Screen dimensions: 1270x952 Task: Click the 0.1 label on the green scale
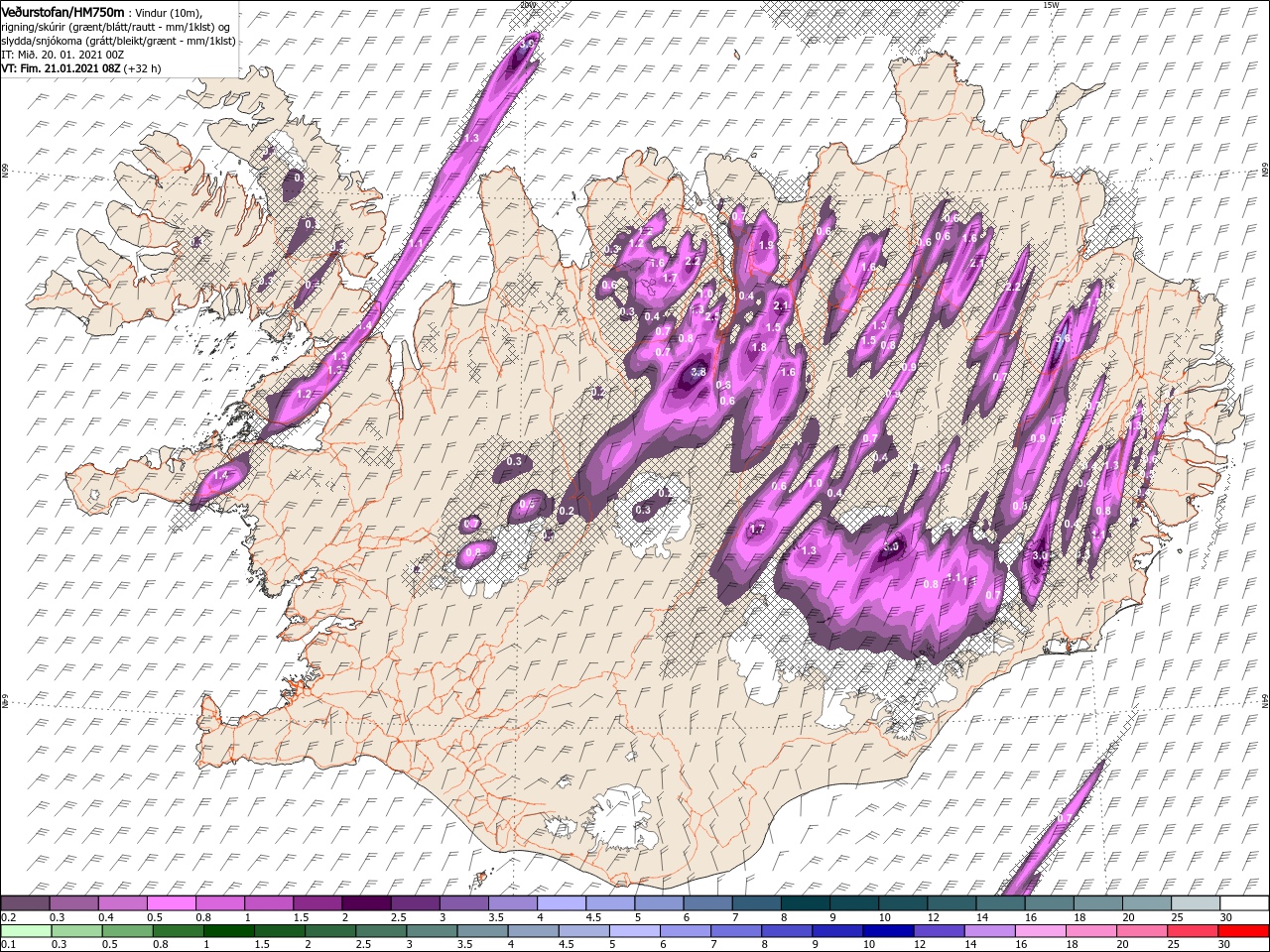7,944
